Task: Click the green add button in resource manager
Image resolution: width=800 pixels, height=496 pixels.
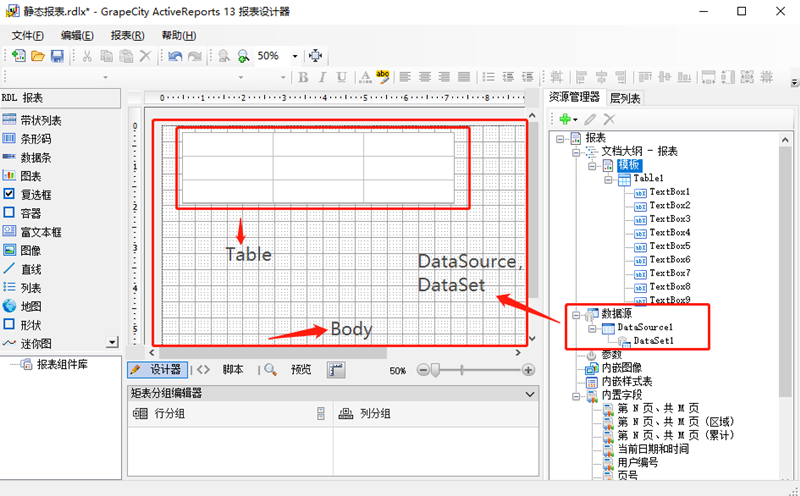Action: [x=564, y=119]
